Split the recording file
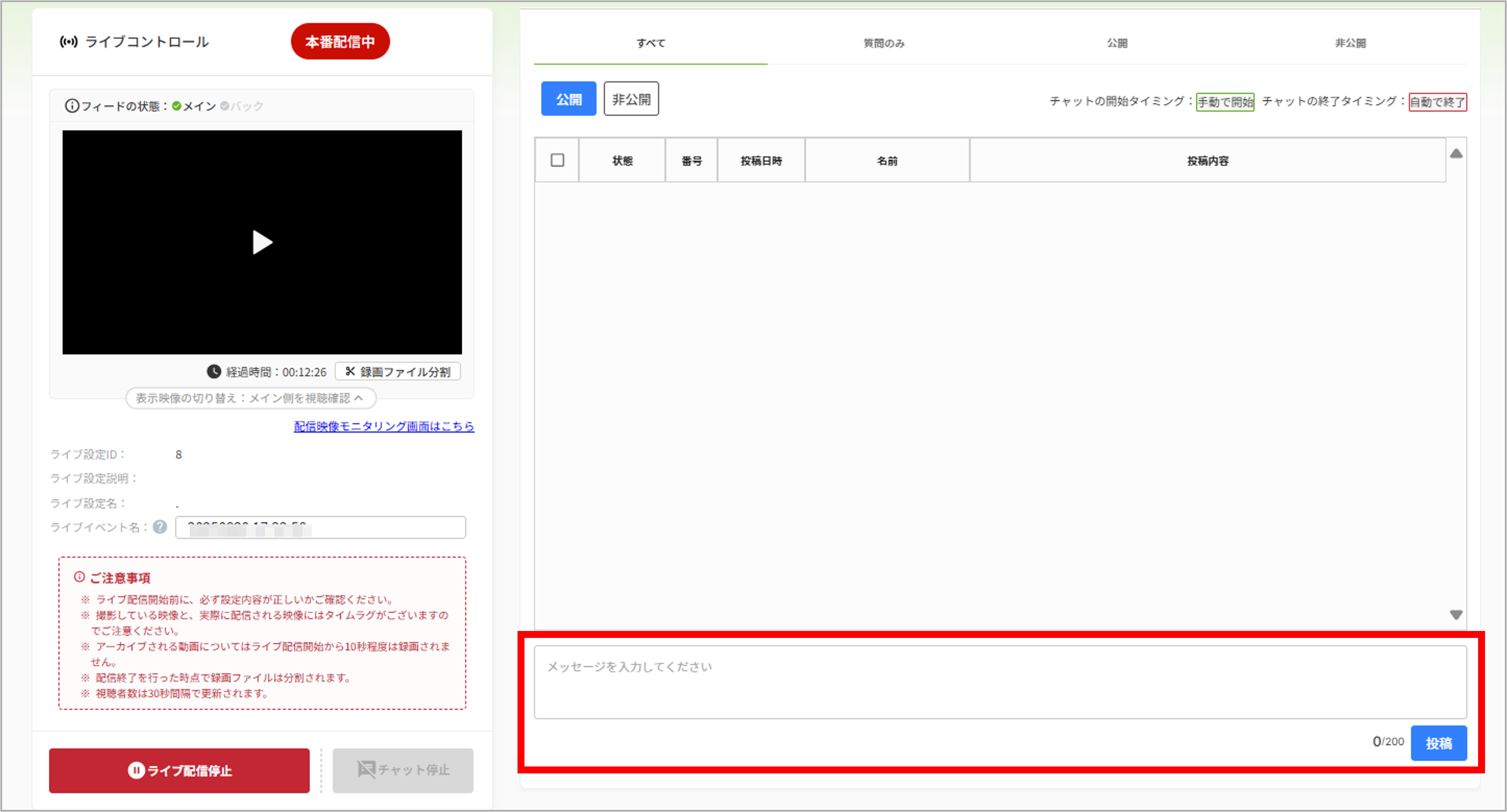 (x=398, y=372)
